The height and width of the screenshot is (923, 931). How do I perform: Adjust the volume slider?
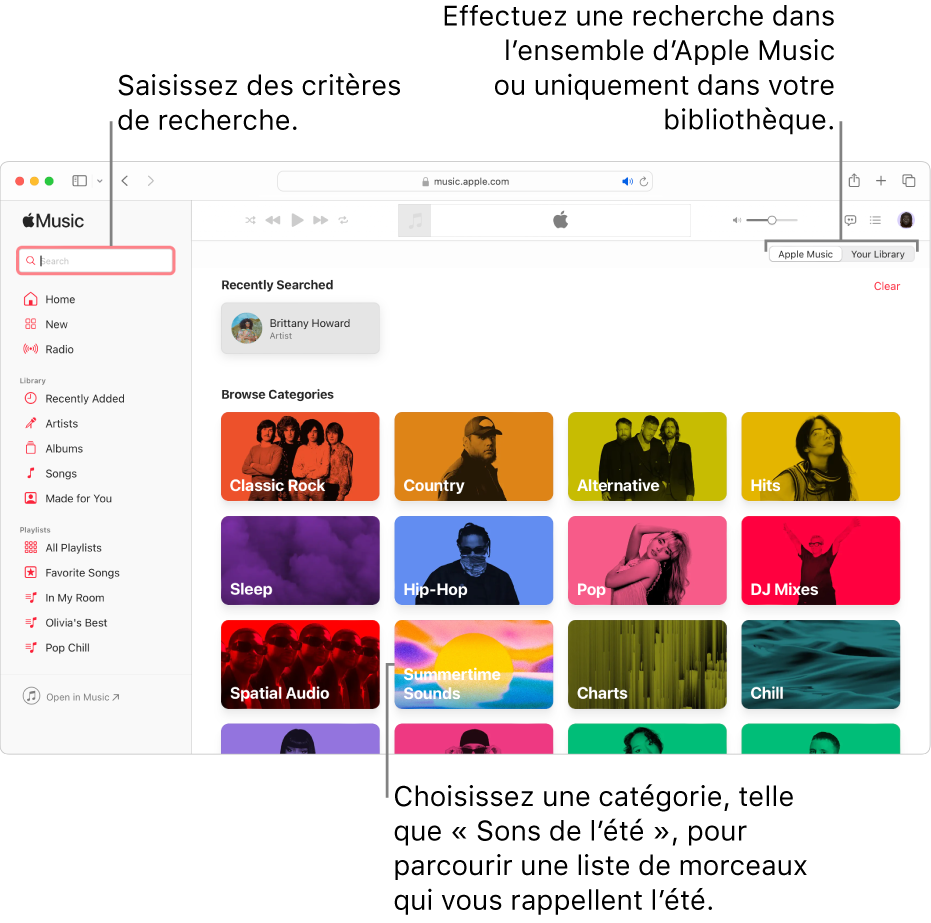pos(771,220)
